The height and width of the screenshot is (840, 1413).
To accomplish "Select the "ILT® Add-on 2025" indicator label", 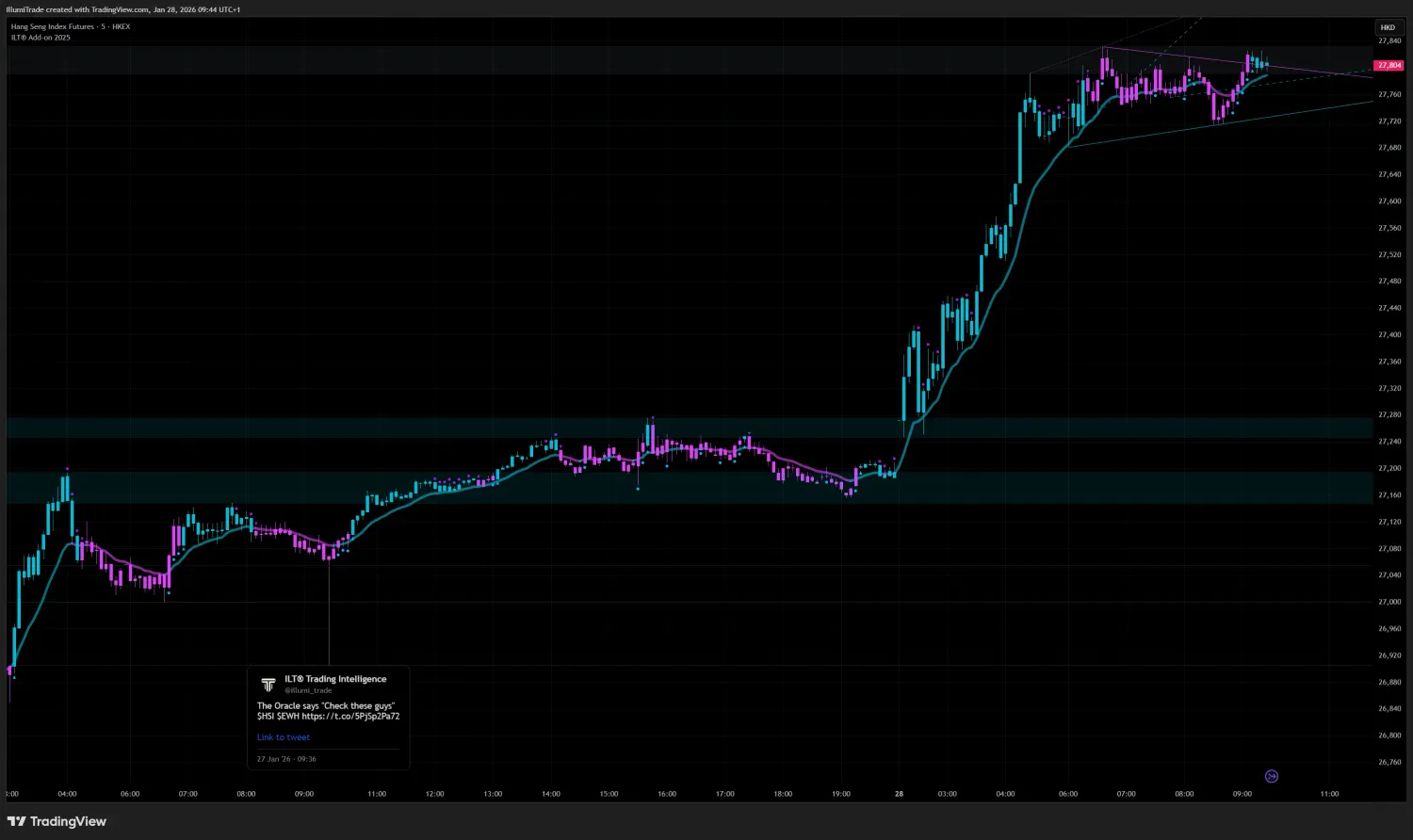I will [x=41, y=38].
